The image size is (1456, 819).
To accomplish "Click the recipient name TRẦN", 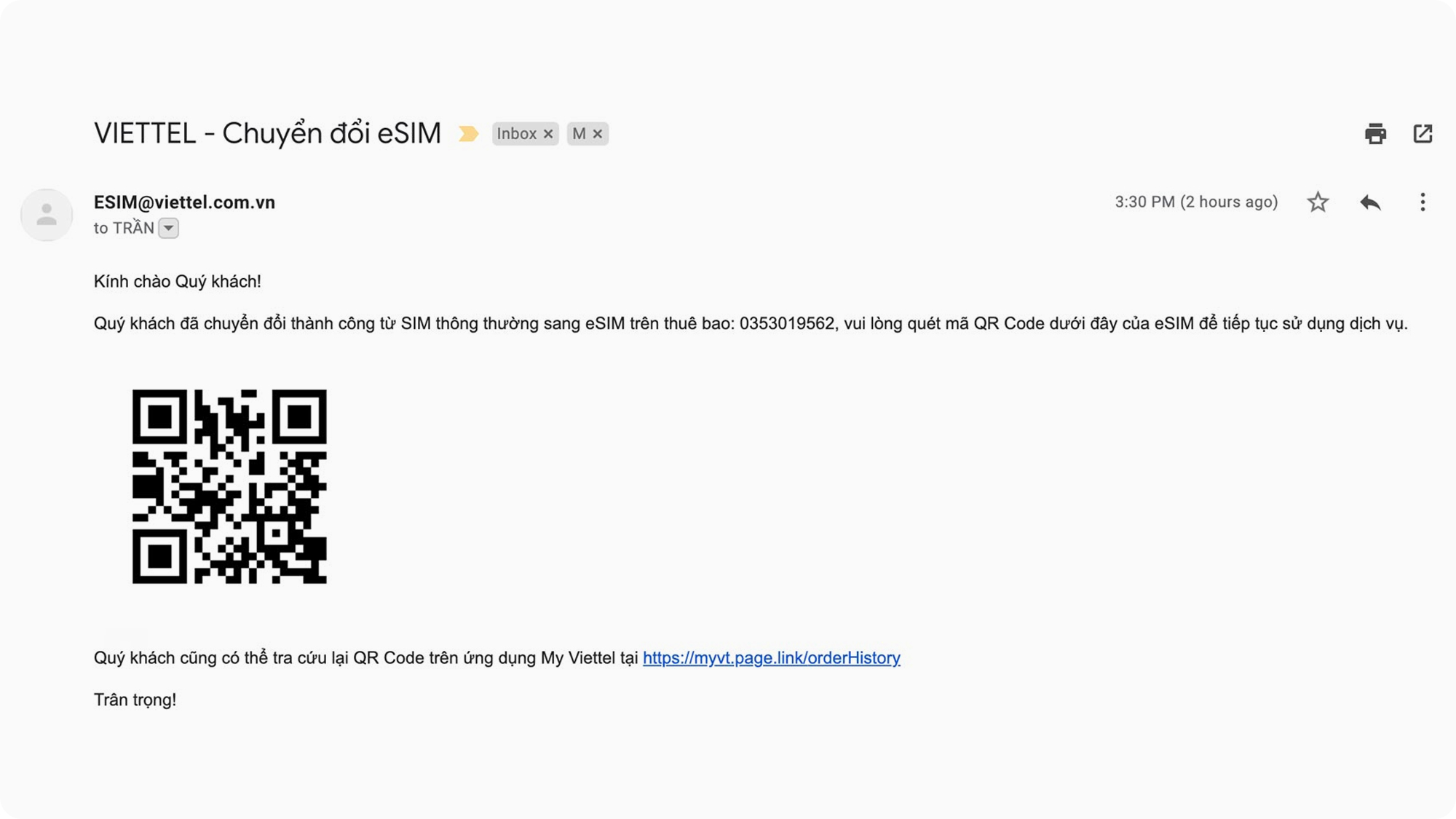I will 133,228.
